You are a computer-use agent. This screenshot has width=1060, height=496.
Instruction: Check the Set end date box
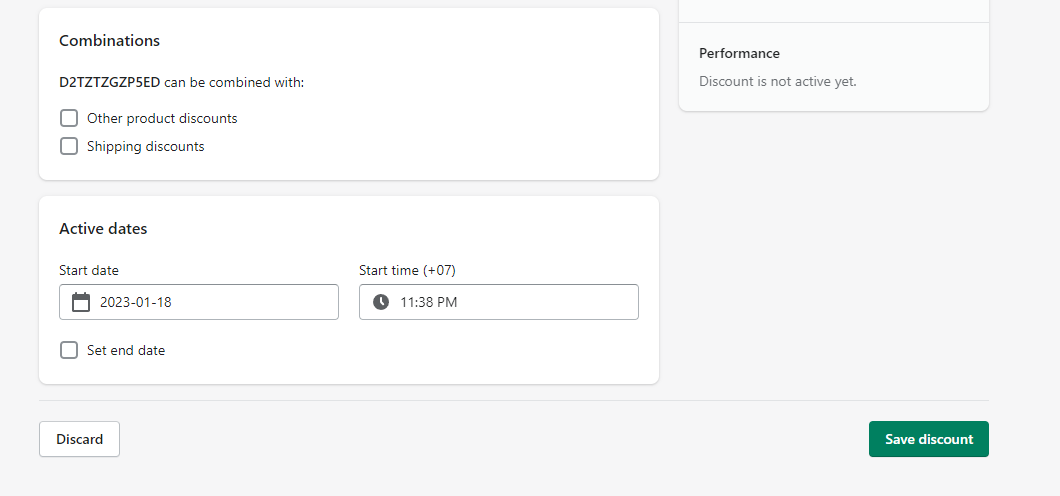point(69,350)
